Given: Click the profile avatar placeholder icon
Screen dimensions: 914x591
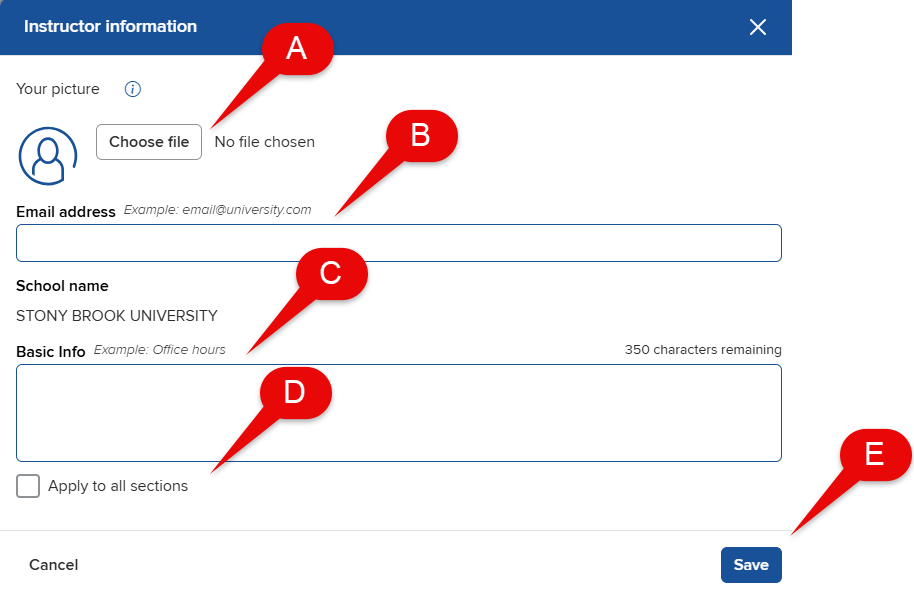Looking at the screenshot, I should (47, 156).
